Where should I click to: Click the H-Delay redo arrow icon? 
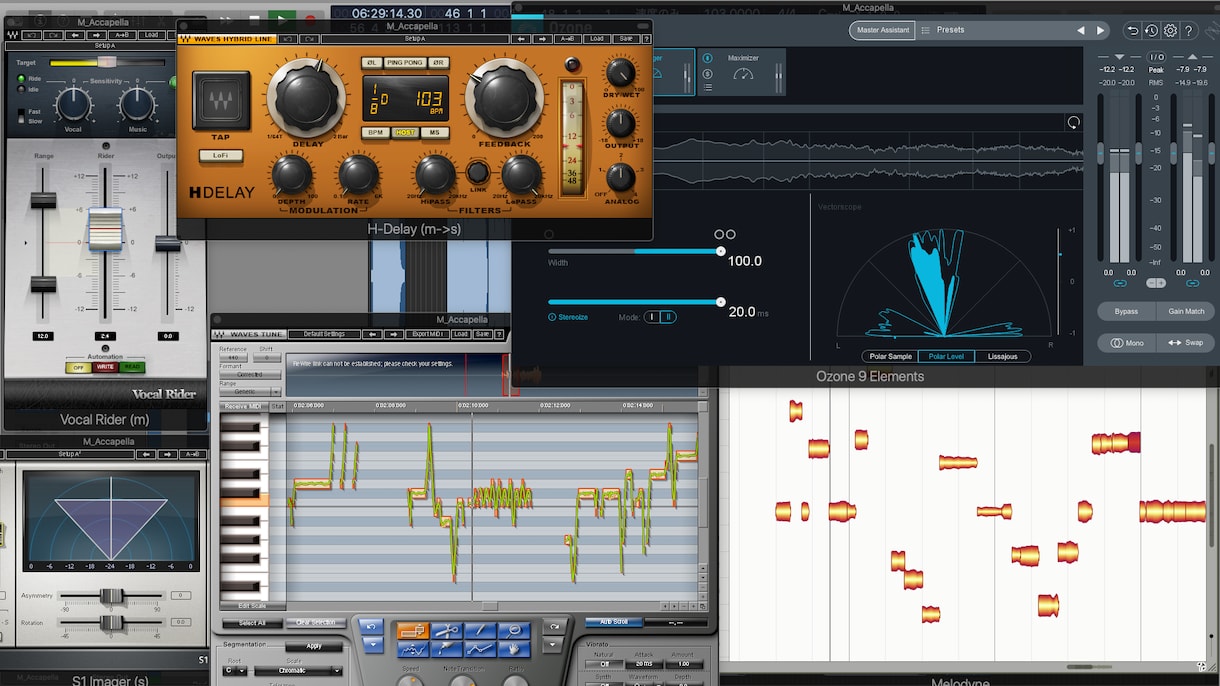(x=308, y=39)
